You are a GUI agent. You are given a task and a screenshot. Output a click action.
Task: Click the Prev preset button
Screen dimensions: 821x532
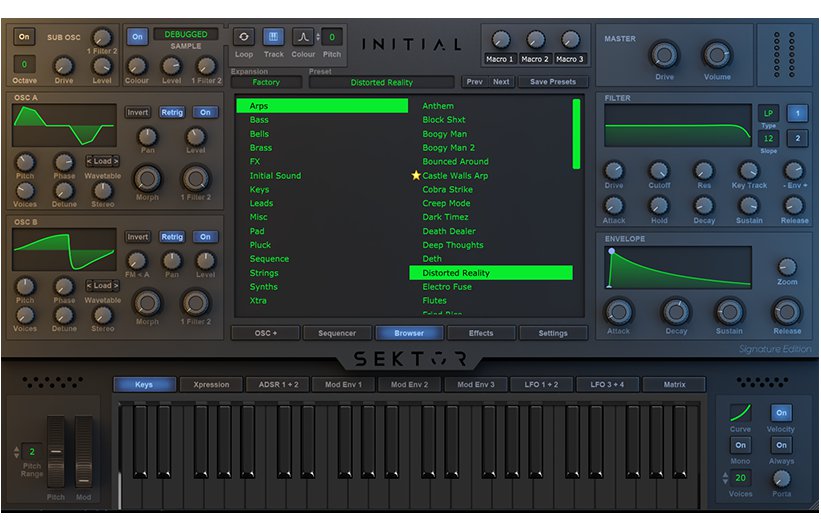point(474,82)
